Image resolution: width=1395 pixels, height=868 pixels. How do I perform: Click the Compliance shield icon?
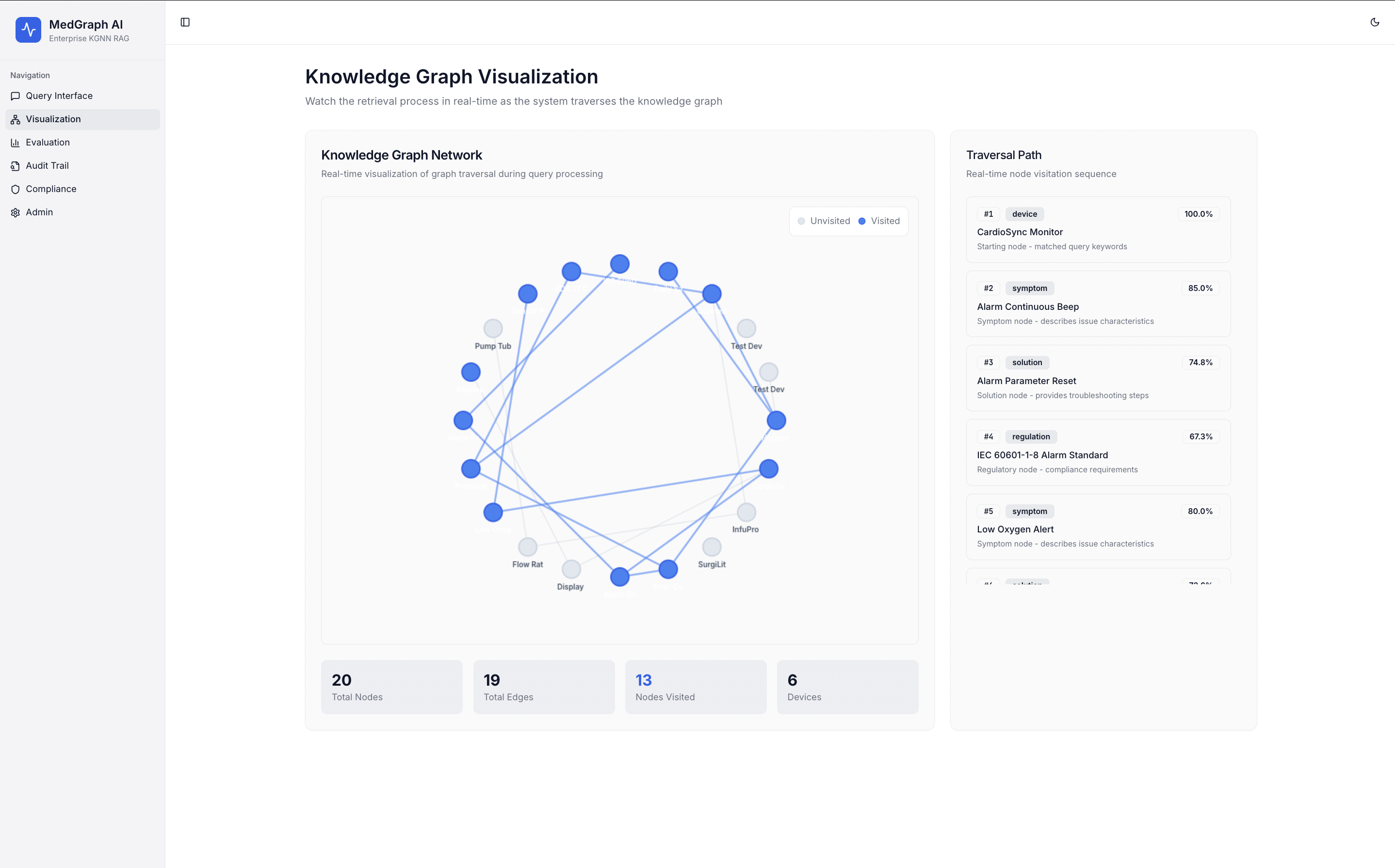point(16,190)
